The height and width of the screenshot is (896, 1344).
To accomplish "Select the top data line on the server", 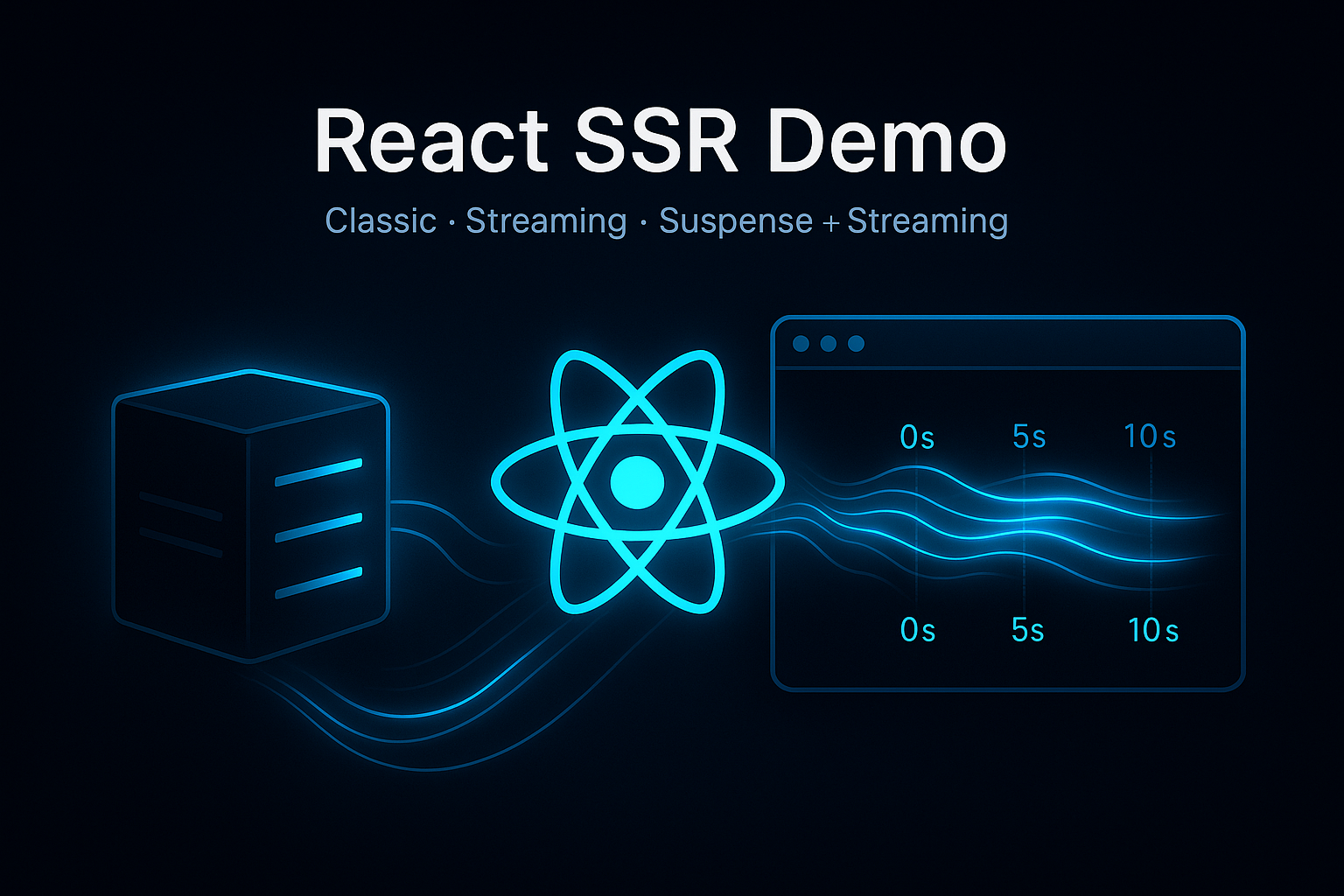I will [319, 472].
